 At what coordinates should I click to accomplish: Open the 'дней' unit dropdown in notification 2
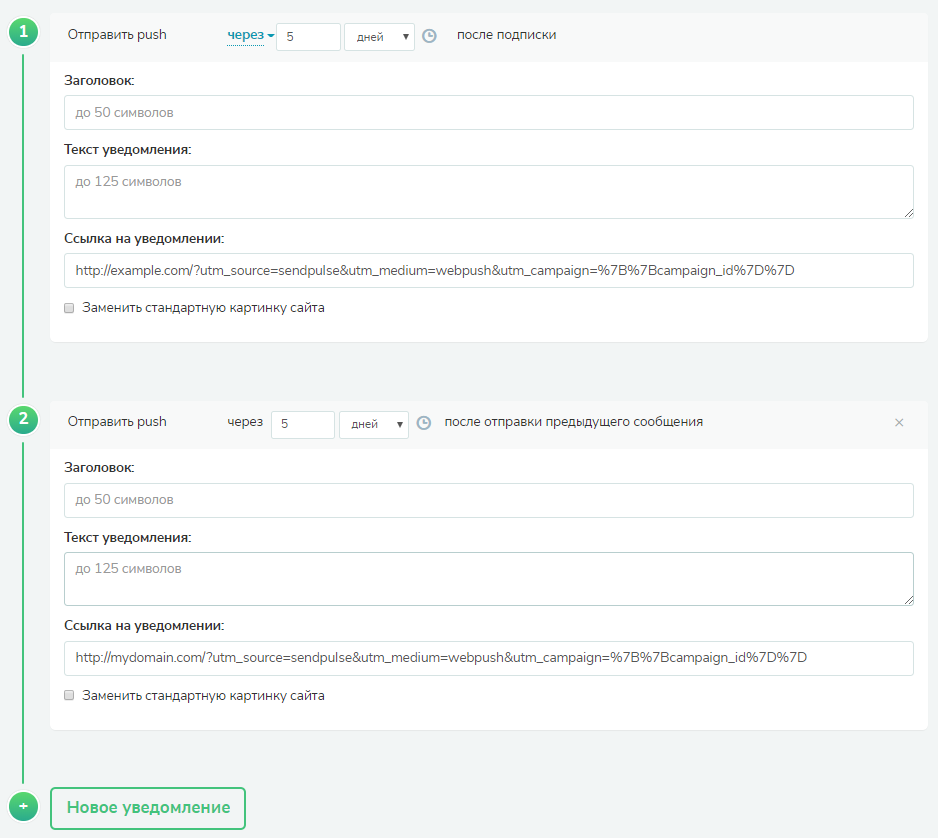click(374, 425)
